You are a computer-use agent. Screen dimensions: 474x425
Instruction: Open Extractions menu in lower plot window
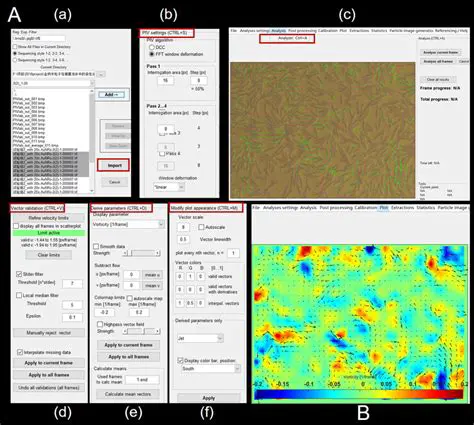pyautogui.click(x=402, y=208)
